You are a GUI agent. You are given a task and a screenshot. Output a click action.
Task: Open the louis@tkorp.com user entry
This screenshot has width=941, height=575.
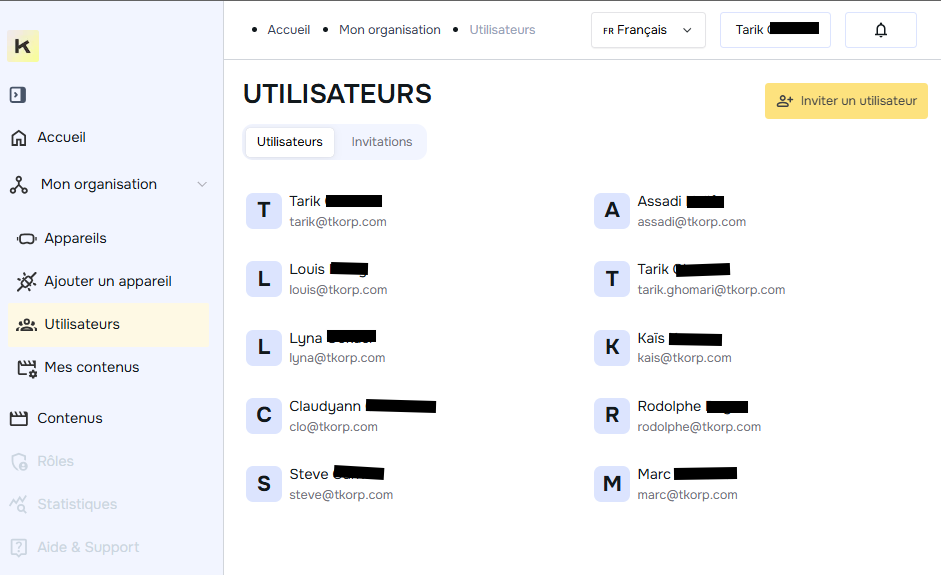[x=338, y=289]
